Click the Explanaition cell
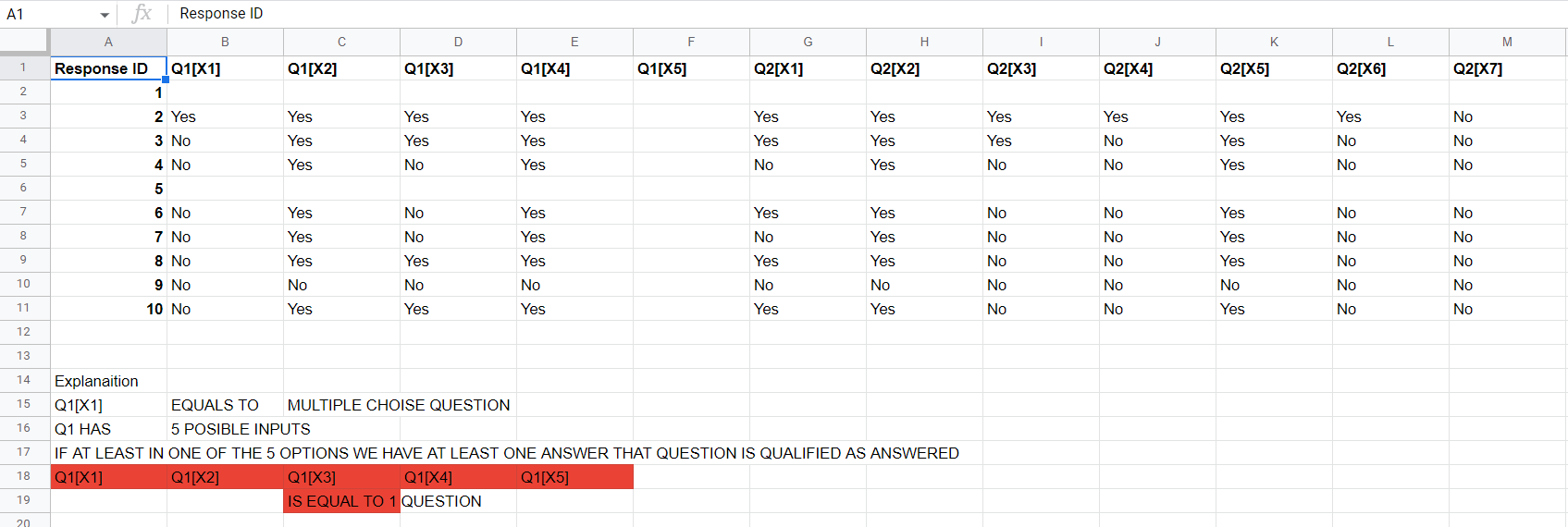 coord(108,381)
